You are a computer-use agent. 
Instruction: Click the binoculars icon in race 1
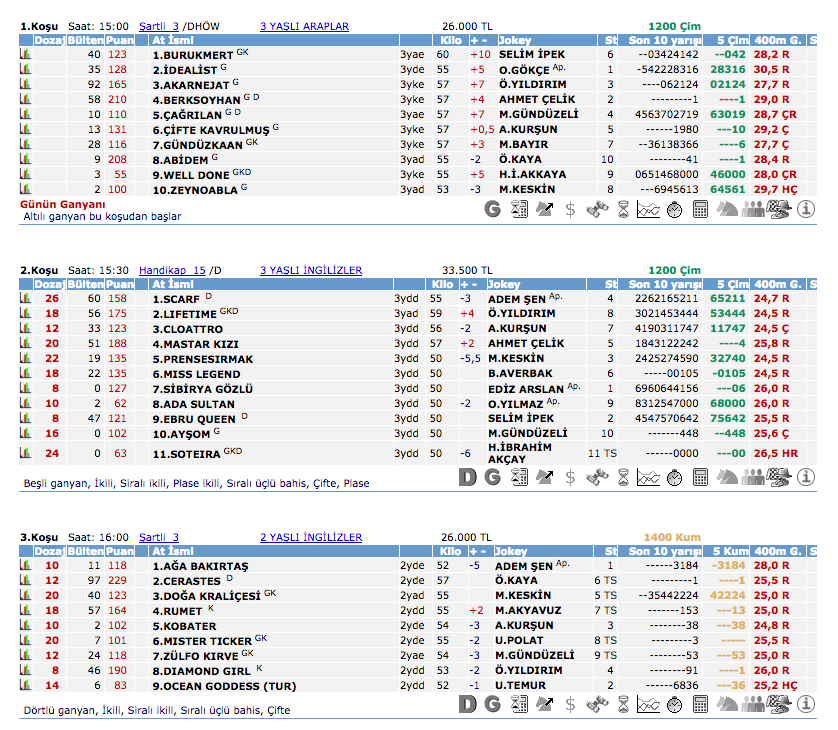(597, 209)
